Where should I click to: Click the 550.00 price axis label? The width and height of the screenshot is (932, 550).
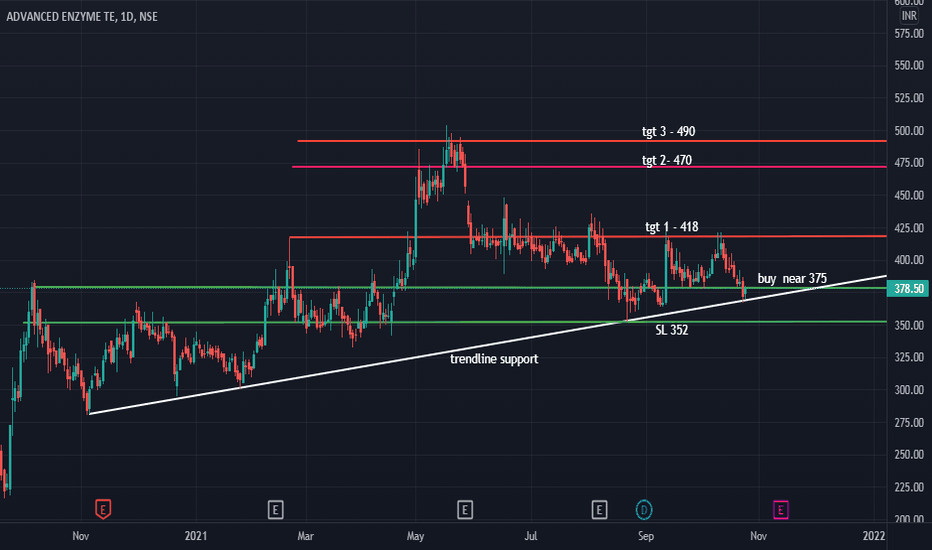[909, 65]
